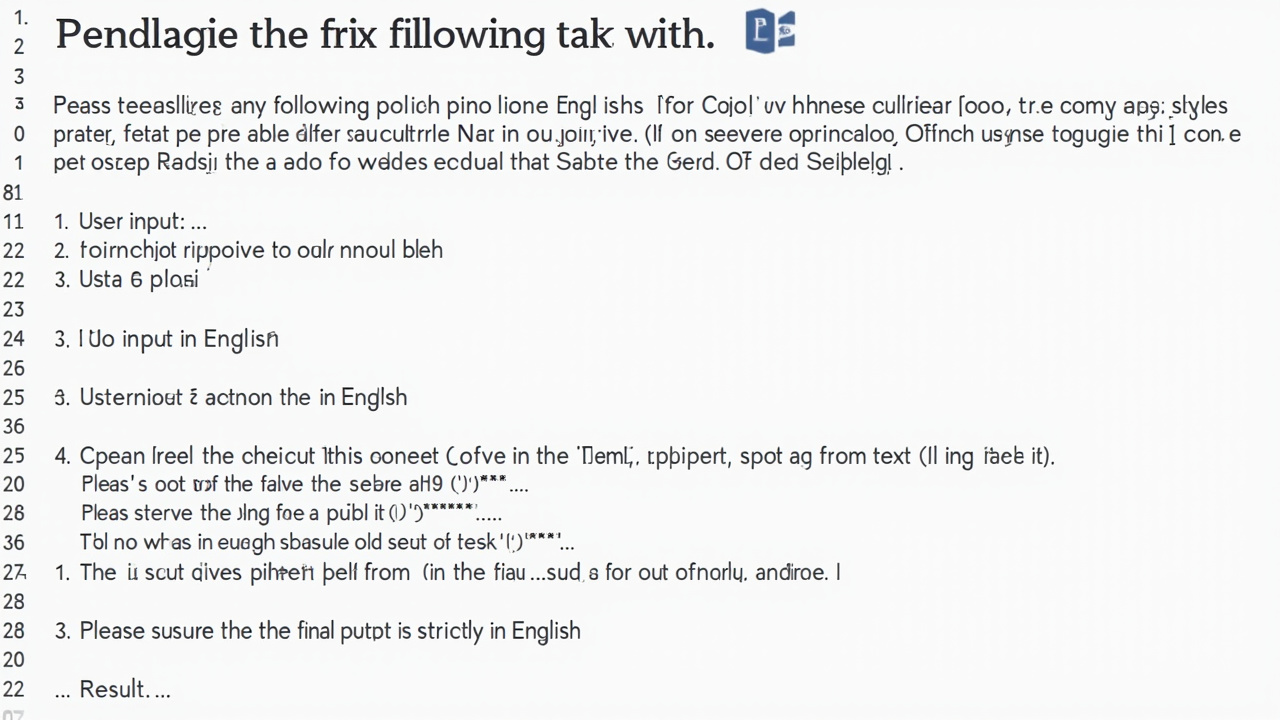Image resolution: width=1280 pixels, height=720 pixels.
Task: Click the sub-line starting "Pleas's oot tof the falve"
Action: [x=304, y=485]
